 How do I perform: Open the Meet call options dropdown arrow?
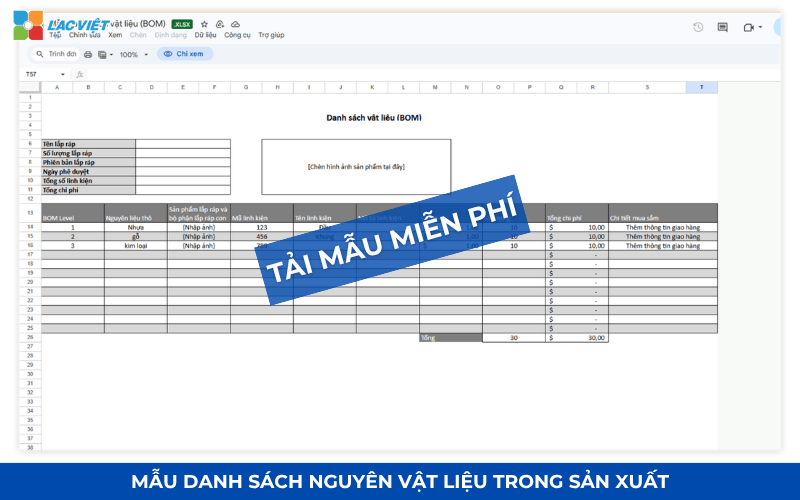[760, 28]
